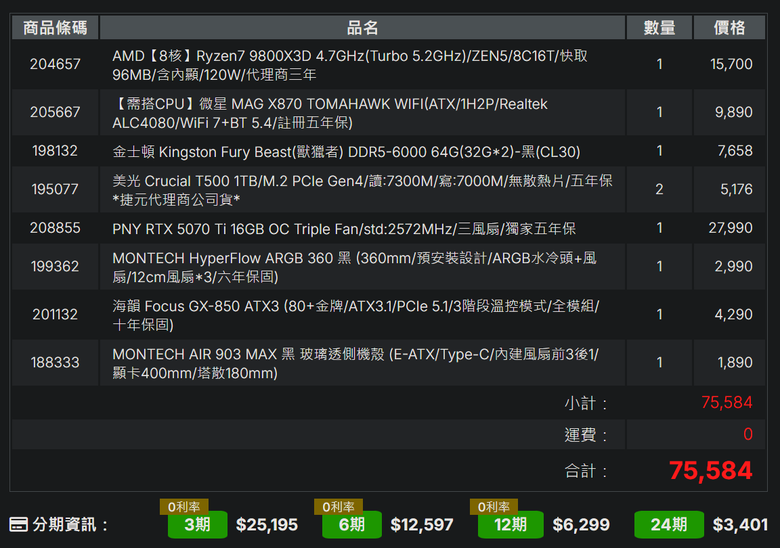
Task: Select the 微星 MAG X870 TOMAHAWK WIFI product name
Action: click(x=330, y=113)
